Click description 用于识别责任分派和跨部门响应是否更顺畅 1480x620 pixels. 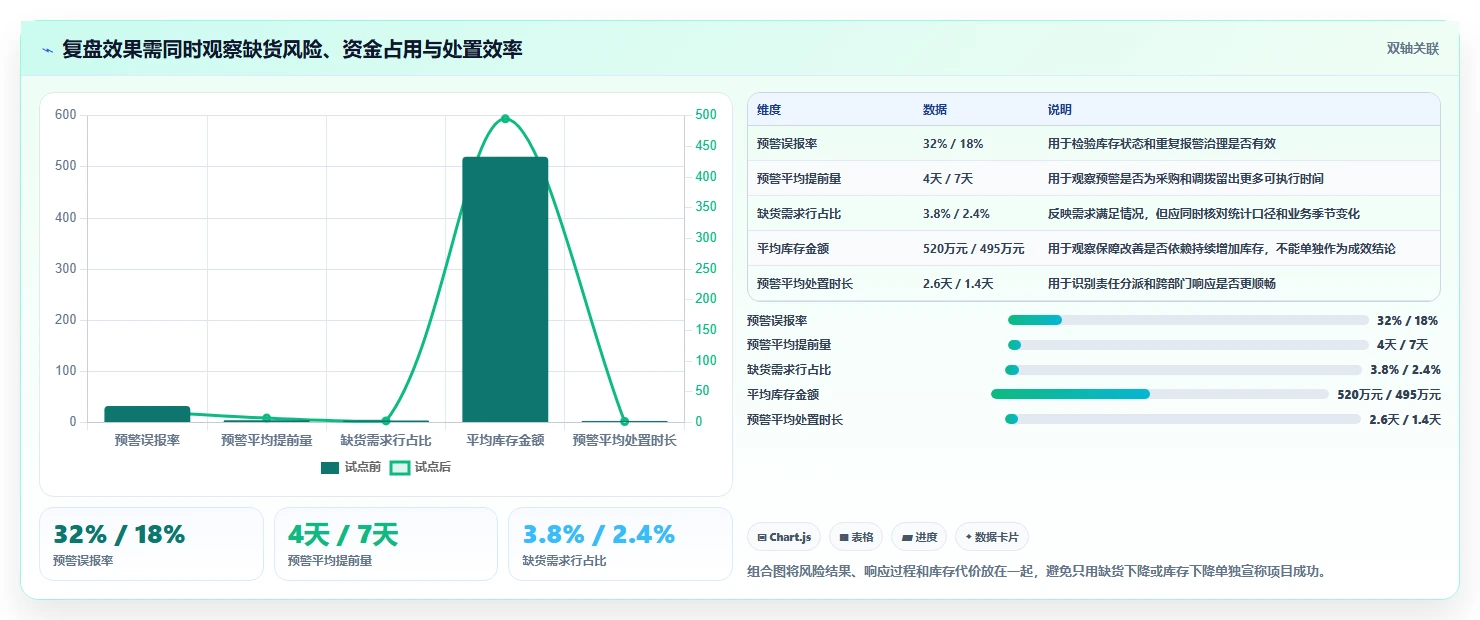(x=1162, y=284)
